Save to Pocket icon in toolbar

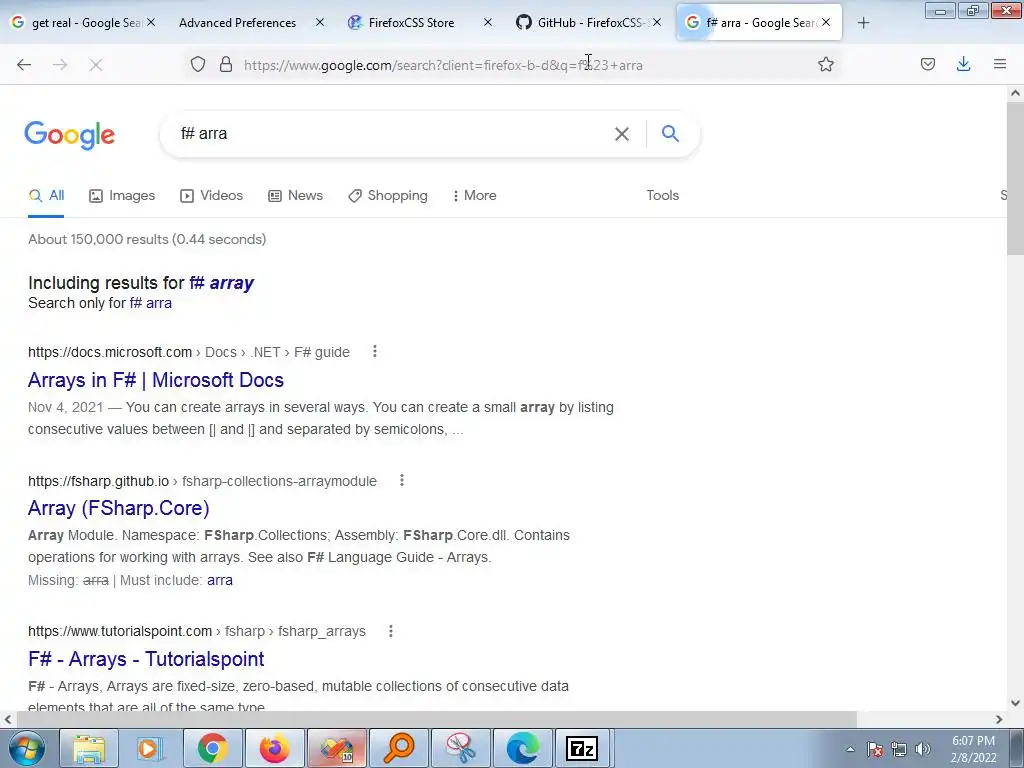[x=927, y=64]
